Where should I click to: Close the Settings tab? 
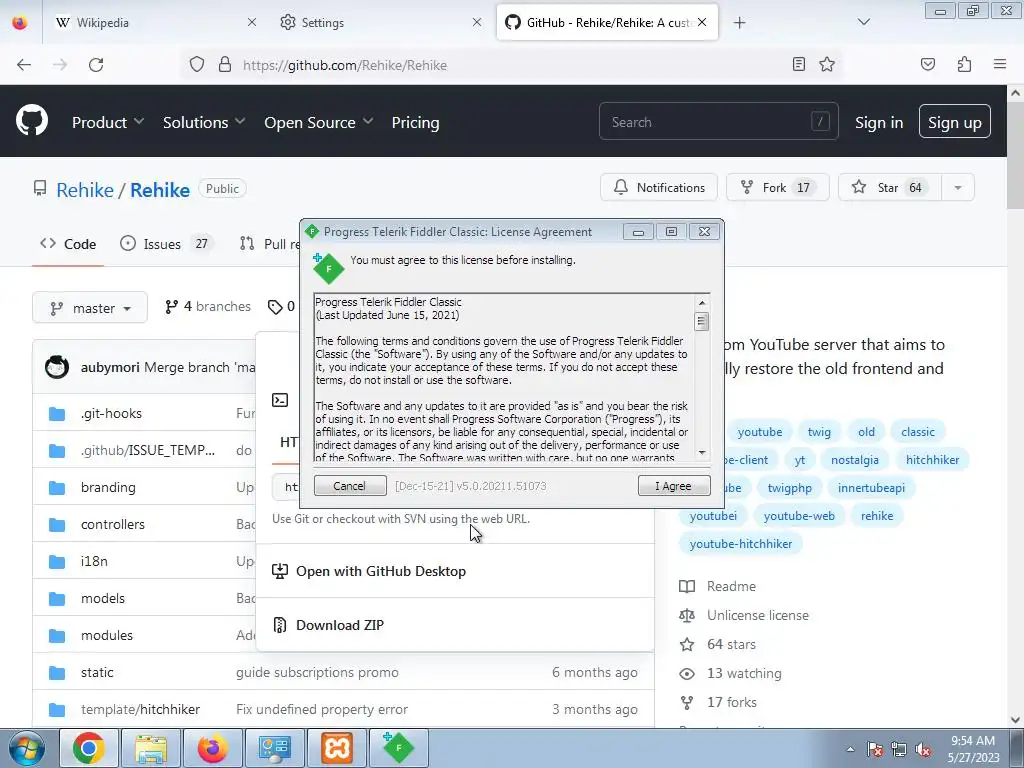[x=477, y=22]
